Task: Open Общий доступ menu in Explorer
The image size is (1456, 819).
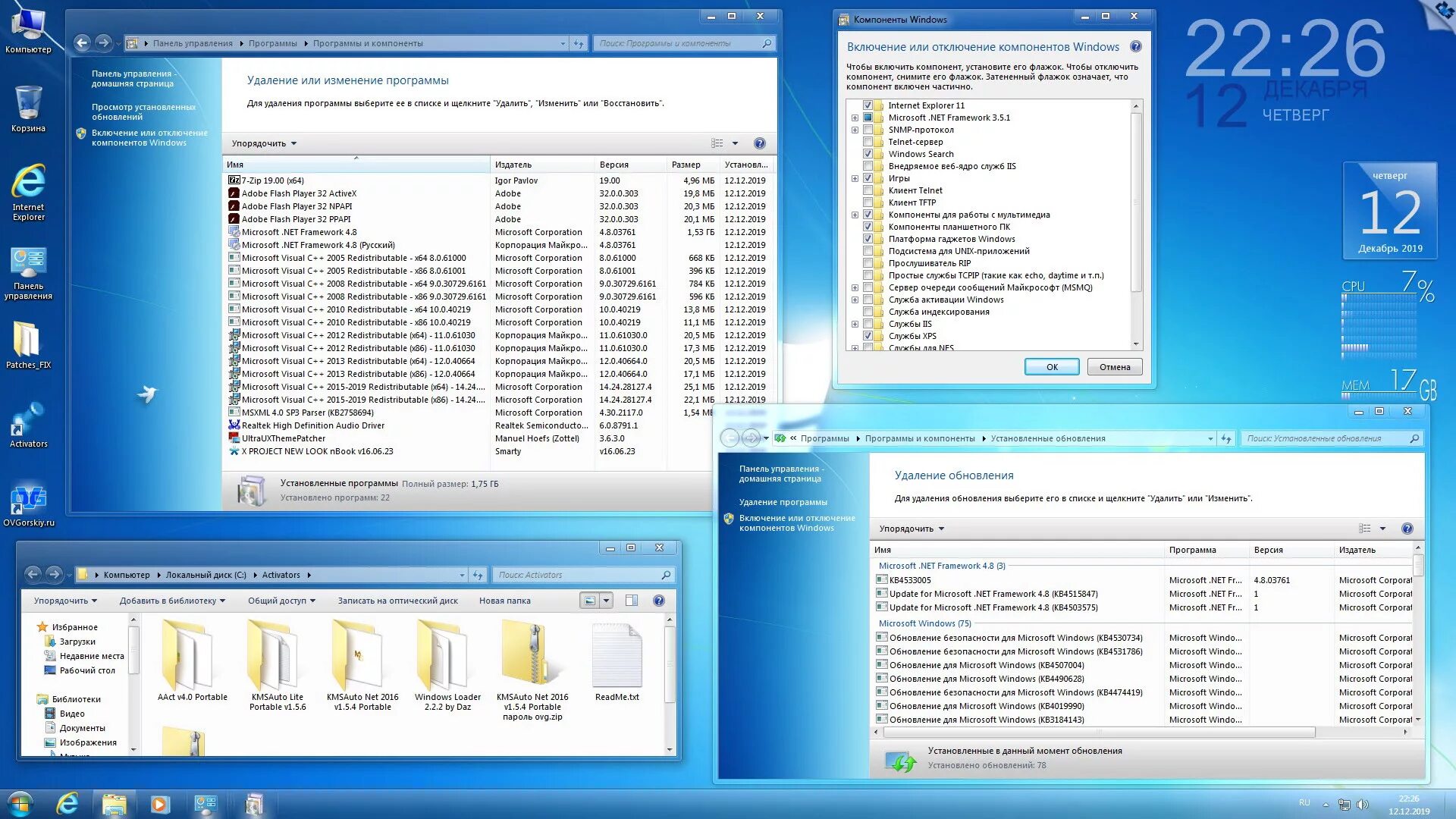Action: click(281, 601)
